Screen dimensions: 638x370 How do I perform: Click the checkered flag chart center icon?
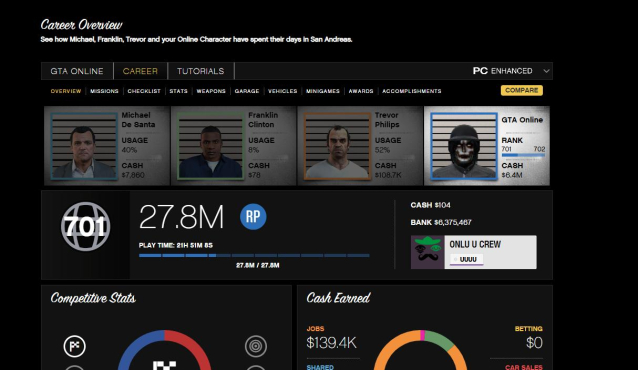coord(164,365)
